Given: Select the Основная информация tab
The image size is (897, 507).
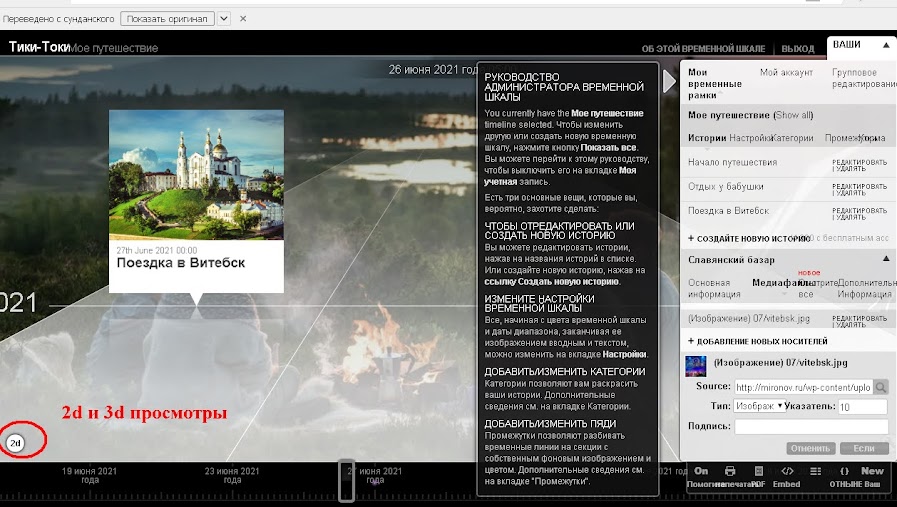Looking at the screenshot, I should tap(714, 288).
